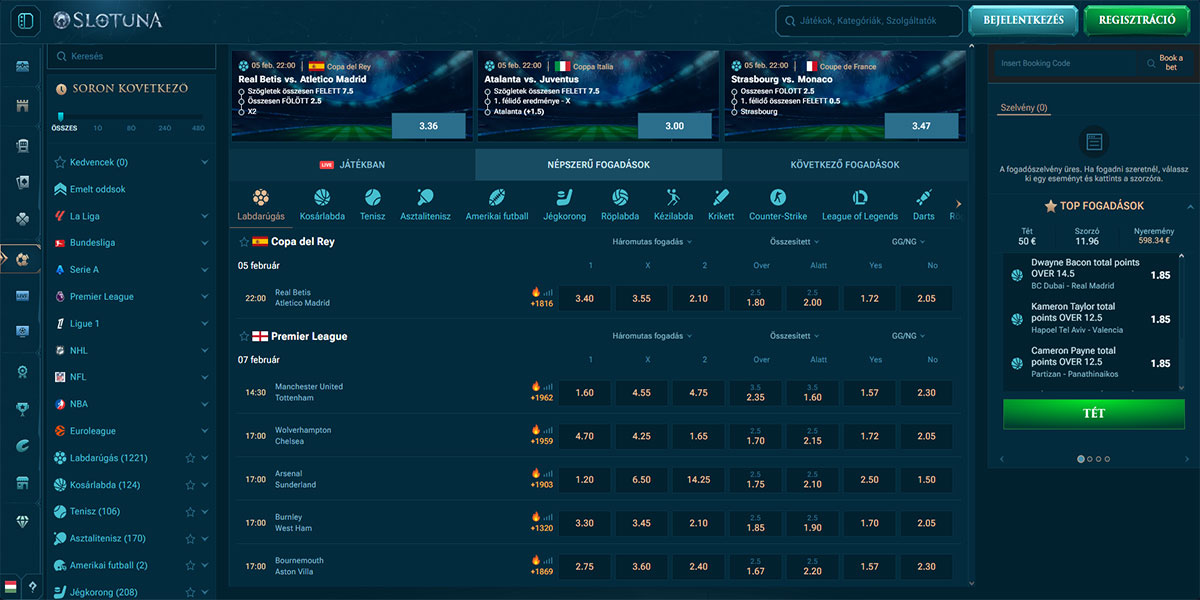1200x600 pixels.
Task: Click the Röplabda volleyball icon
Action: (x=620, y=198)
